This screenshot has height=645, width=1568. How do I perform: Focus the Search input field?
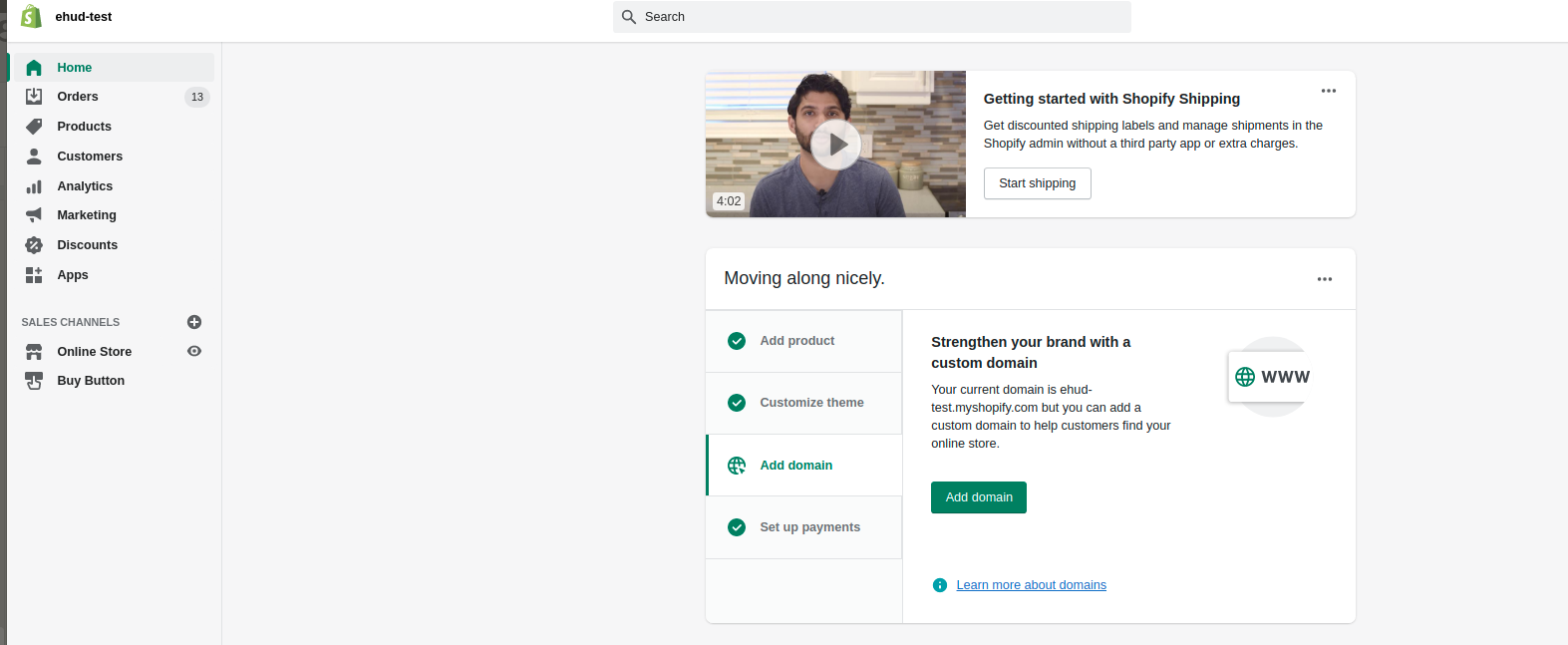coord(872,17)
